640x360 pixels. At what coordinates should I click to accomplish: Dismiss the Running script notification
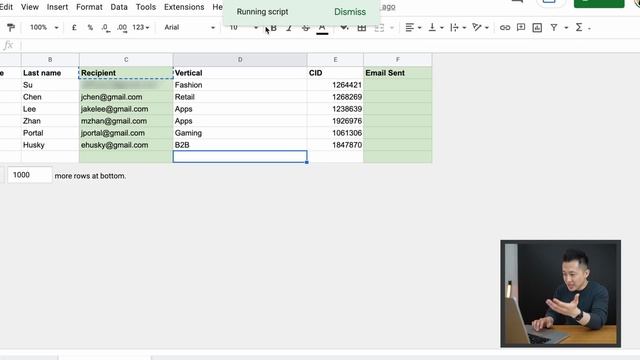click(350, 12)
